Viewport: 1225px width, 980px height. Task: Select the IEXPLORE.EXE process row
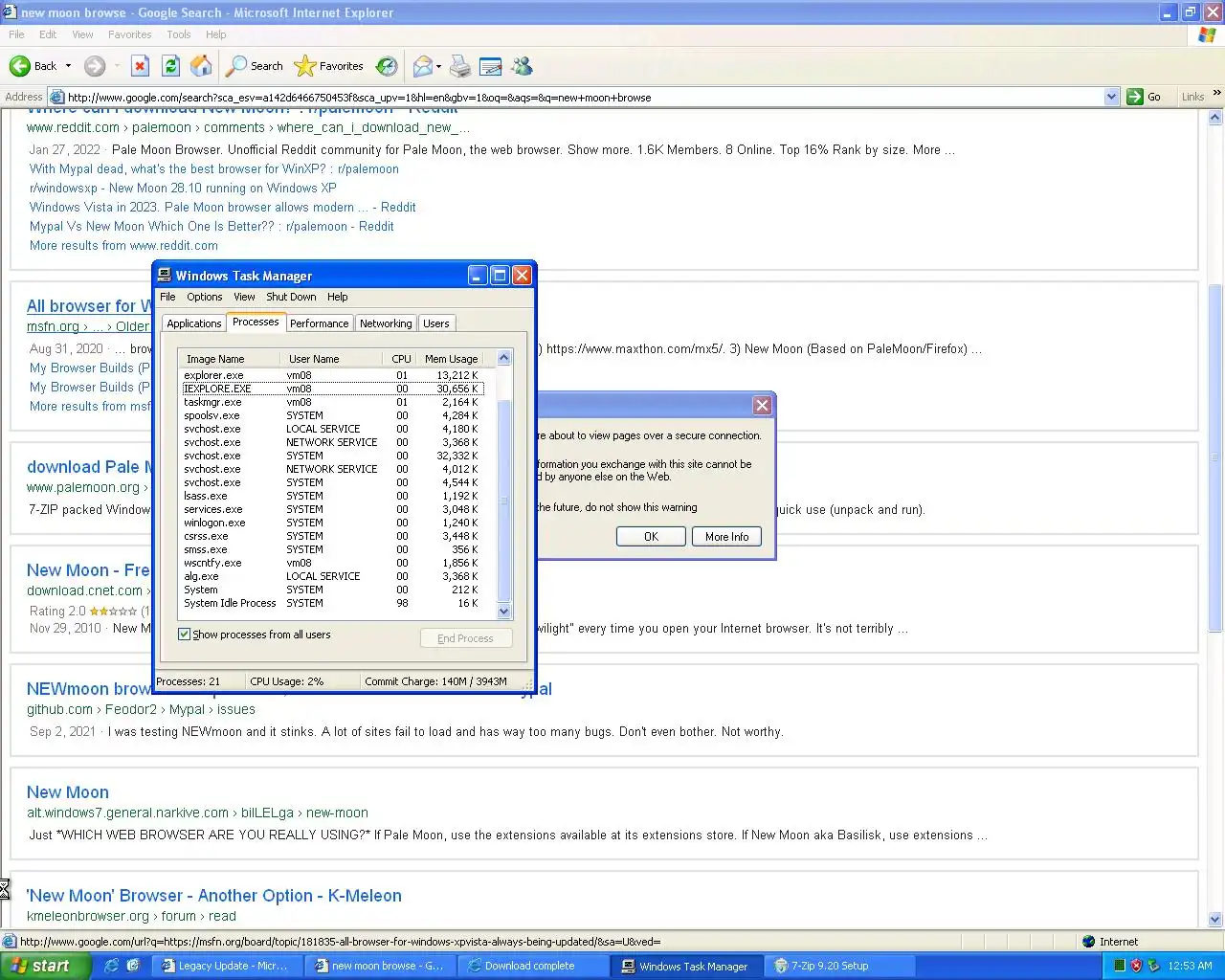pos(332,389)
